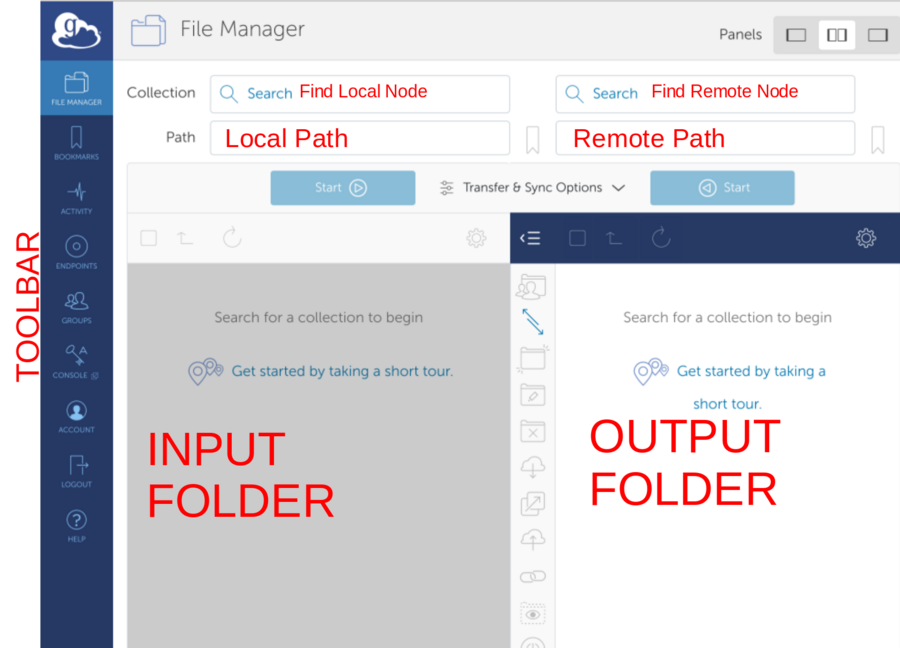Switch to single panel layout

[796, 35]
